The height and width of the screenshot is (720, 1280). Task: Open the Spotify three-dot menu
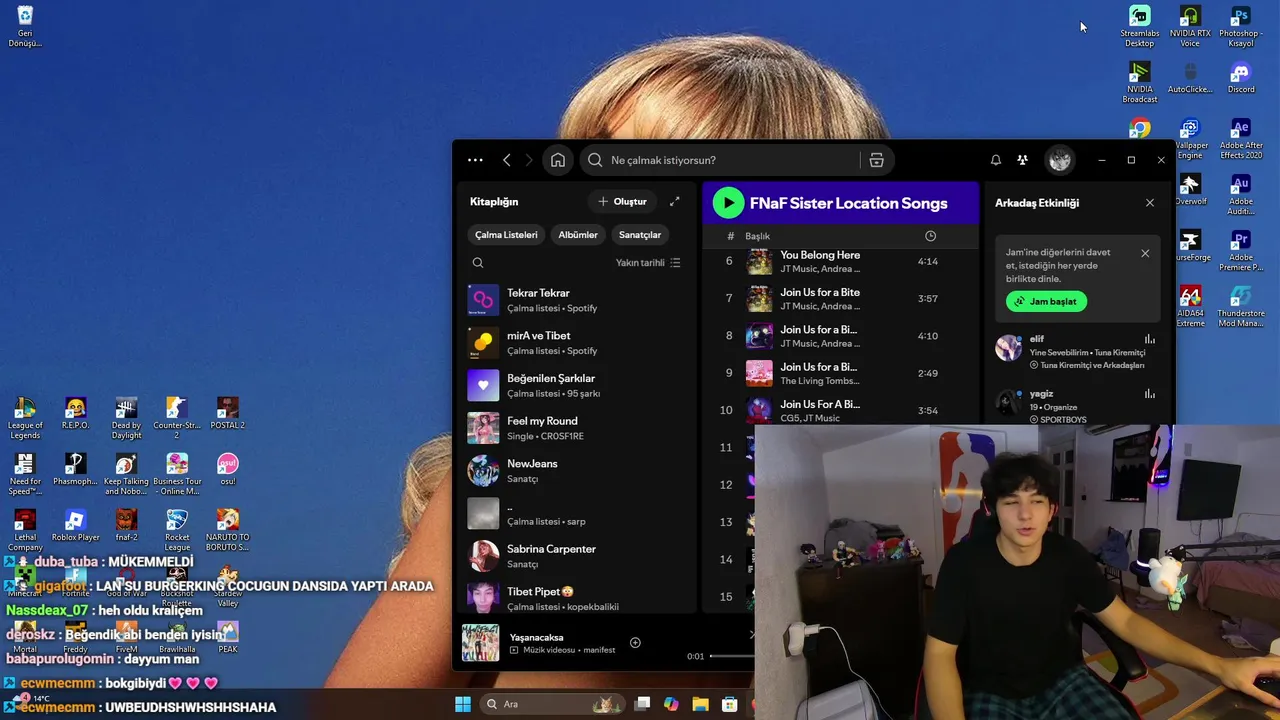click(475, 160)
